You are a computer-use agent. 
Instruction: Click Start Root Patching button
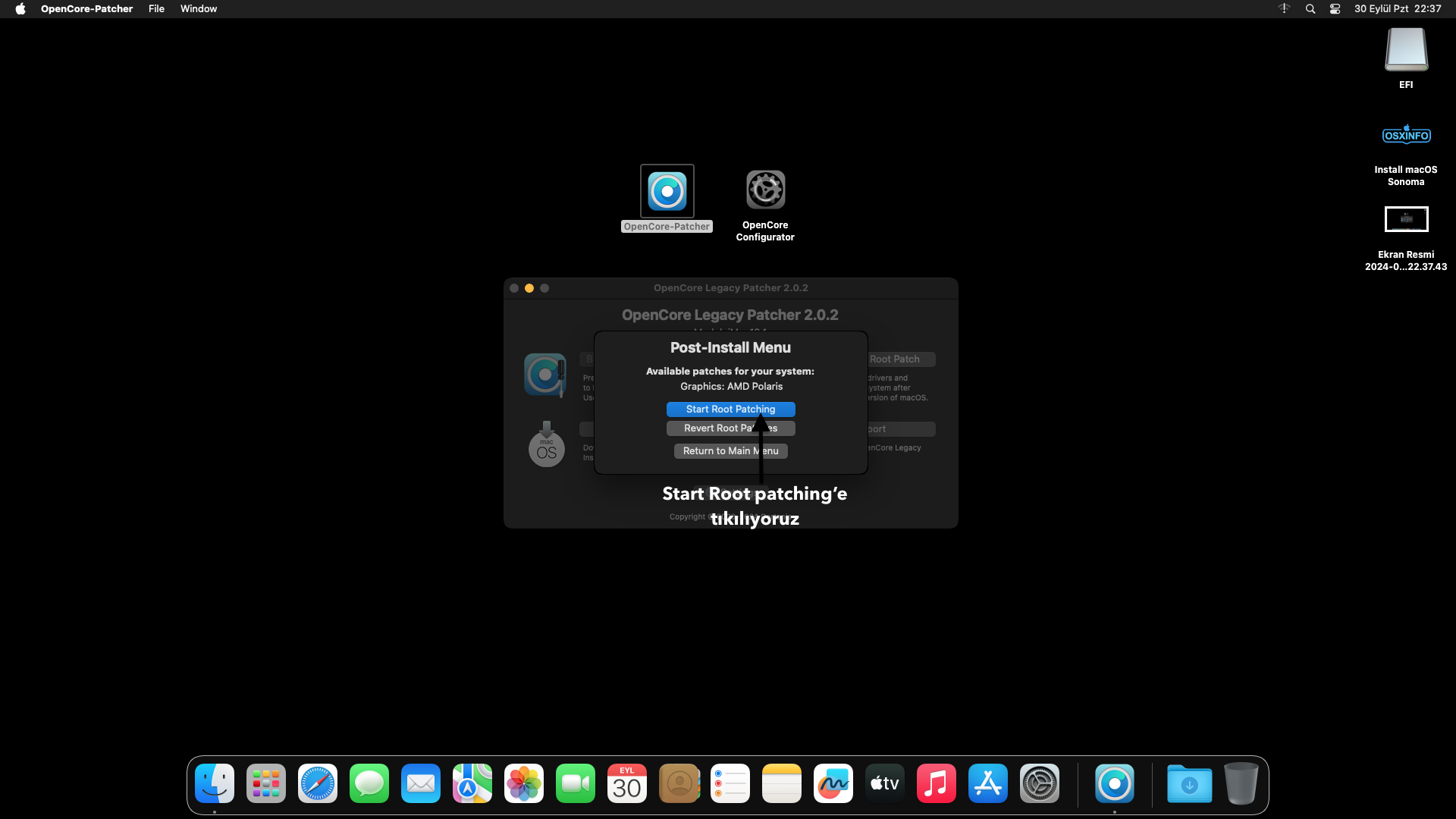tap(730, 409)
